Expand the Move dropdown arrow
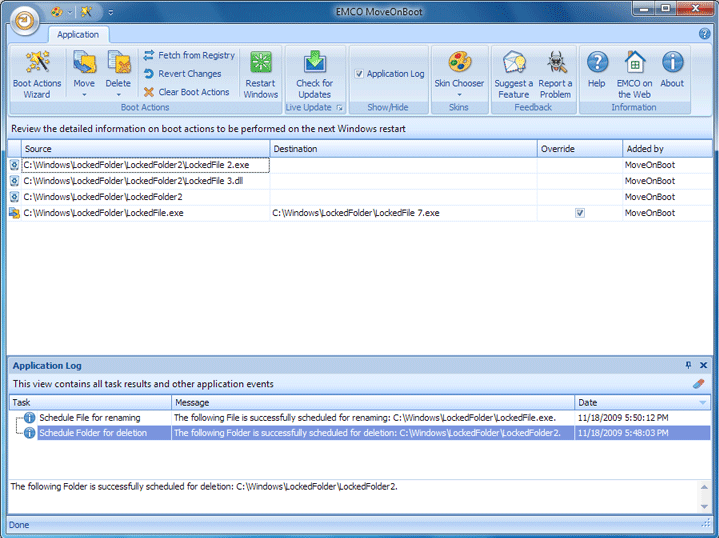The image size is (719, 538). (84, 95)
